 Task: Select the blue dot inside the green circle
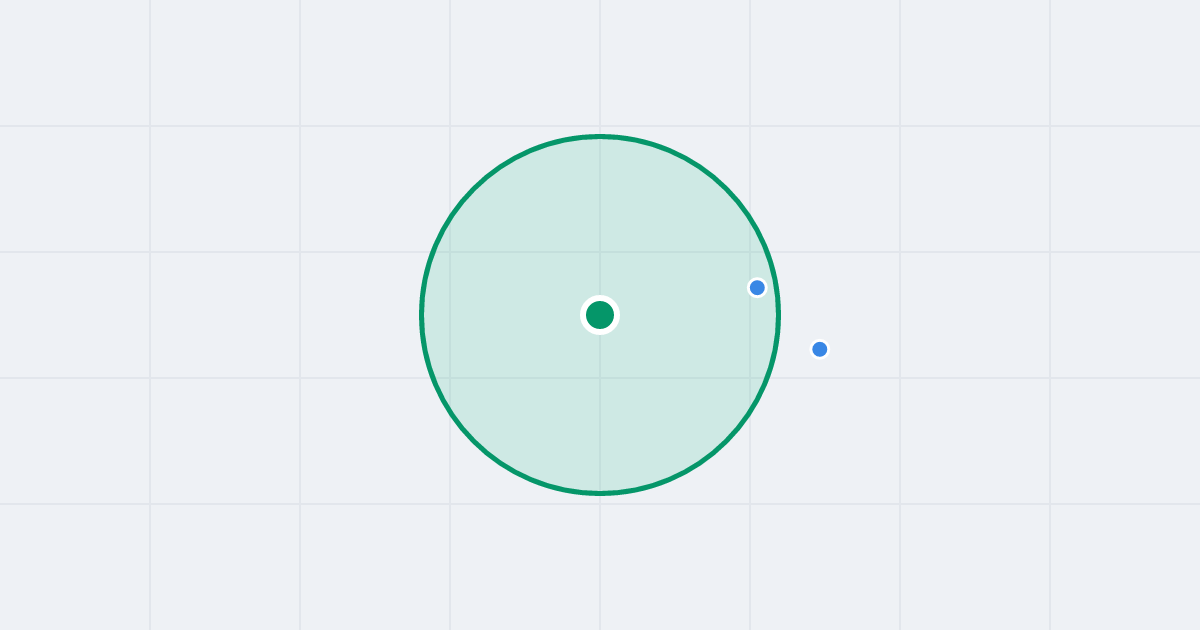pyautogui.click(x=757, y=288)
